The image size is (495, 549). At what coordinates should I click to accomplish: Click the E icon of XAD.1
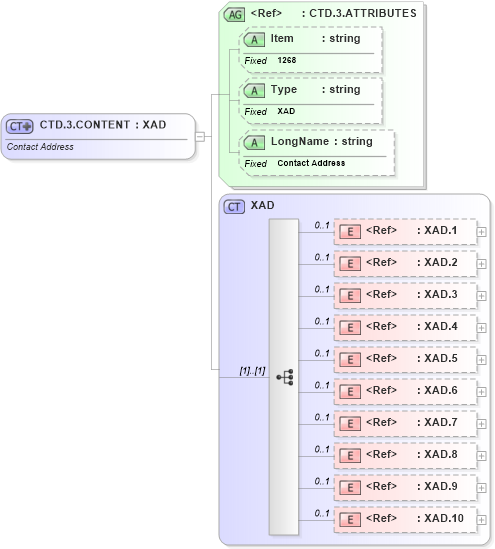coord(350,232)
